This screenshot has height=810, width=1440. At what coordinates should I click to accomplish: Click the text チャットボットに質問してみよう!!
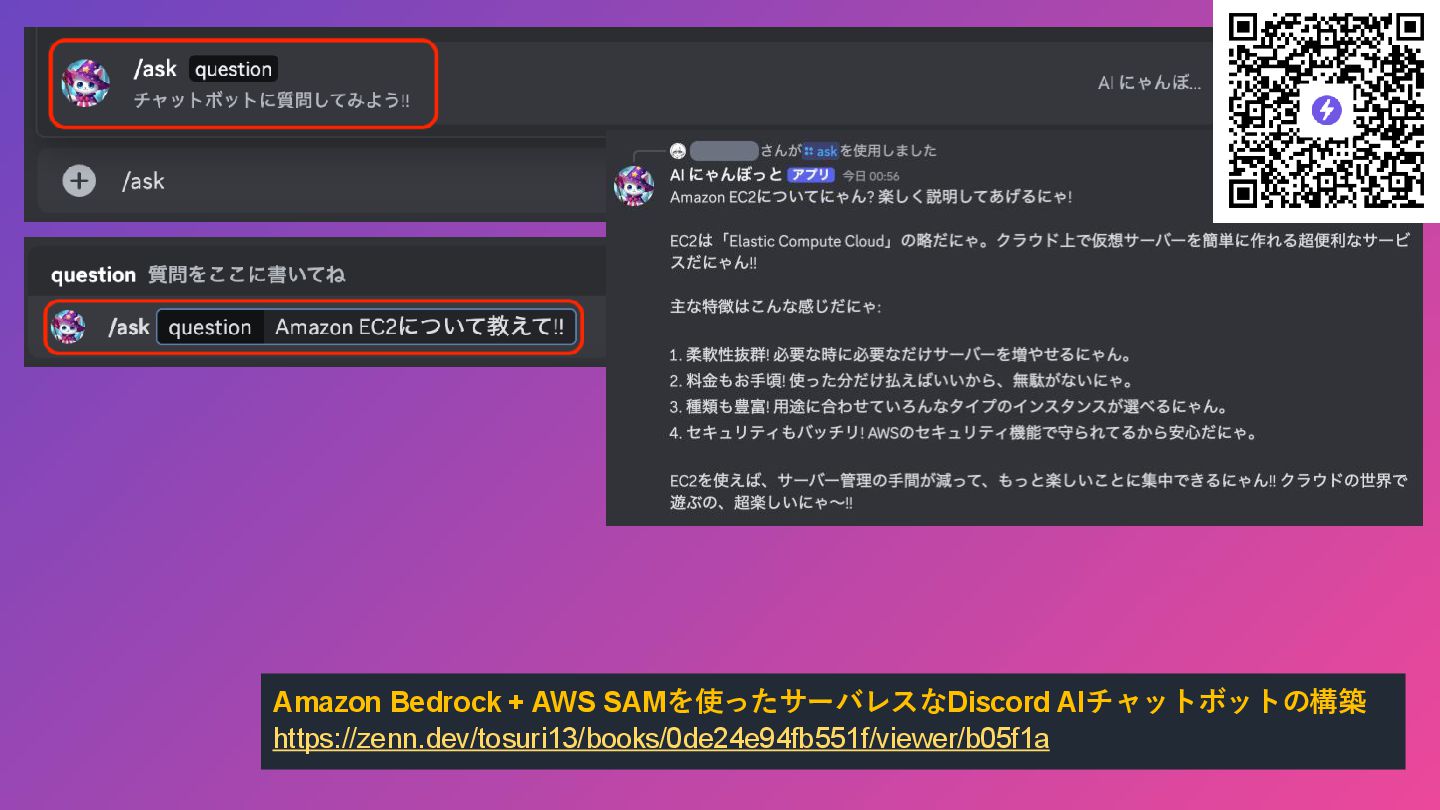tap(272, 101)
